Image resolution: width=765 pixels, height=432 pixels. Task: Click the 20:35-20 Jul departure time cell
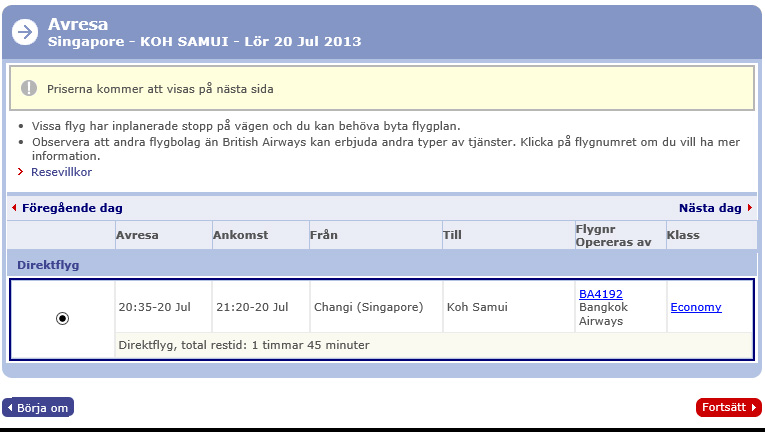pyautogui.click(x=154, y=307)
